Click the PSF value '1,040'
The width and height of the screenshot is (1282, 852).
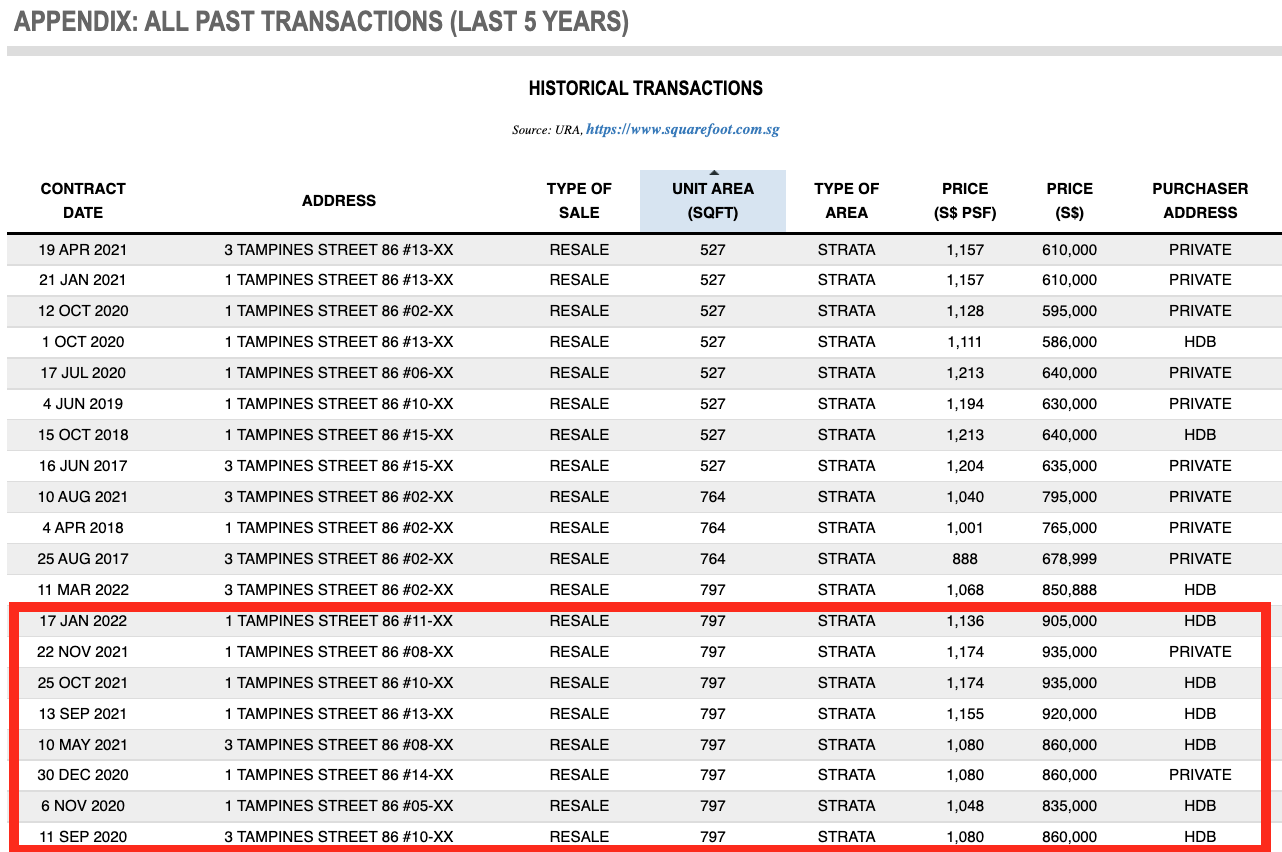(x=965, y=497)
